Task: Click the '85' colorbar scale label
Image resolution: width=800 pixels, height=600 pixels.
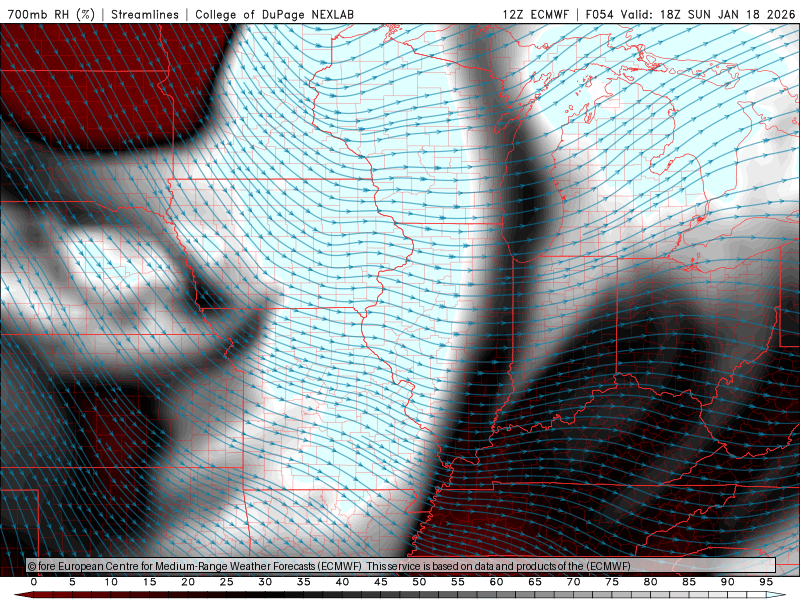Action: point(689,582)
